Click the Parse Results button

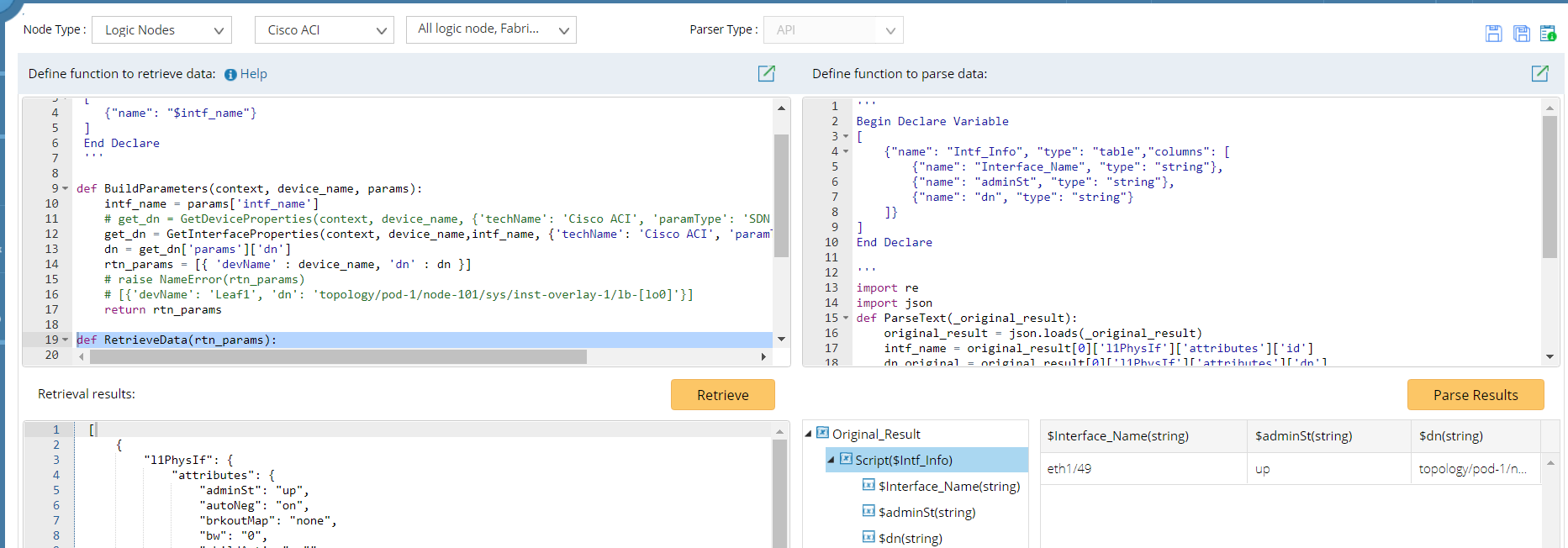click(1475, 395)
